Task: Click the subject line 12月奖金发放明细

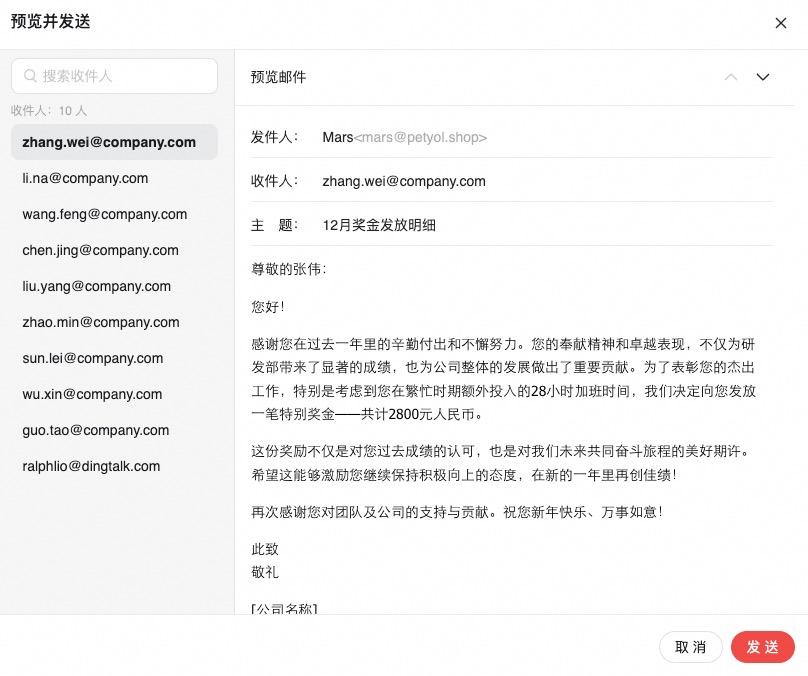Action: [x=379, y=225]
